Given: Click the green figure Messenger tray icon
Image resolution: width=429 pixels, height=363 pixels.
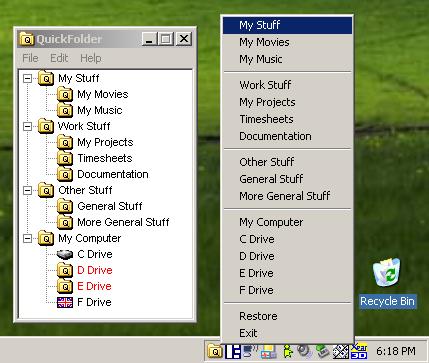Looking at the screenshot, I should pos(287,352).
